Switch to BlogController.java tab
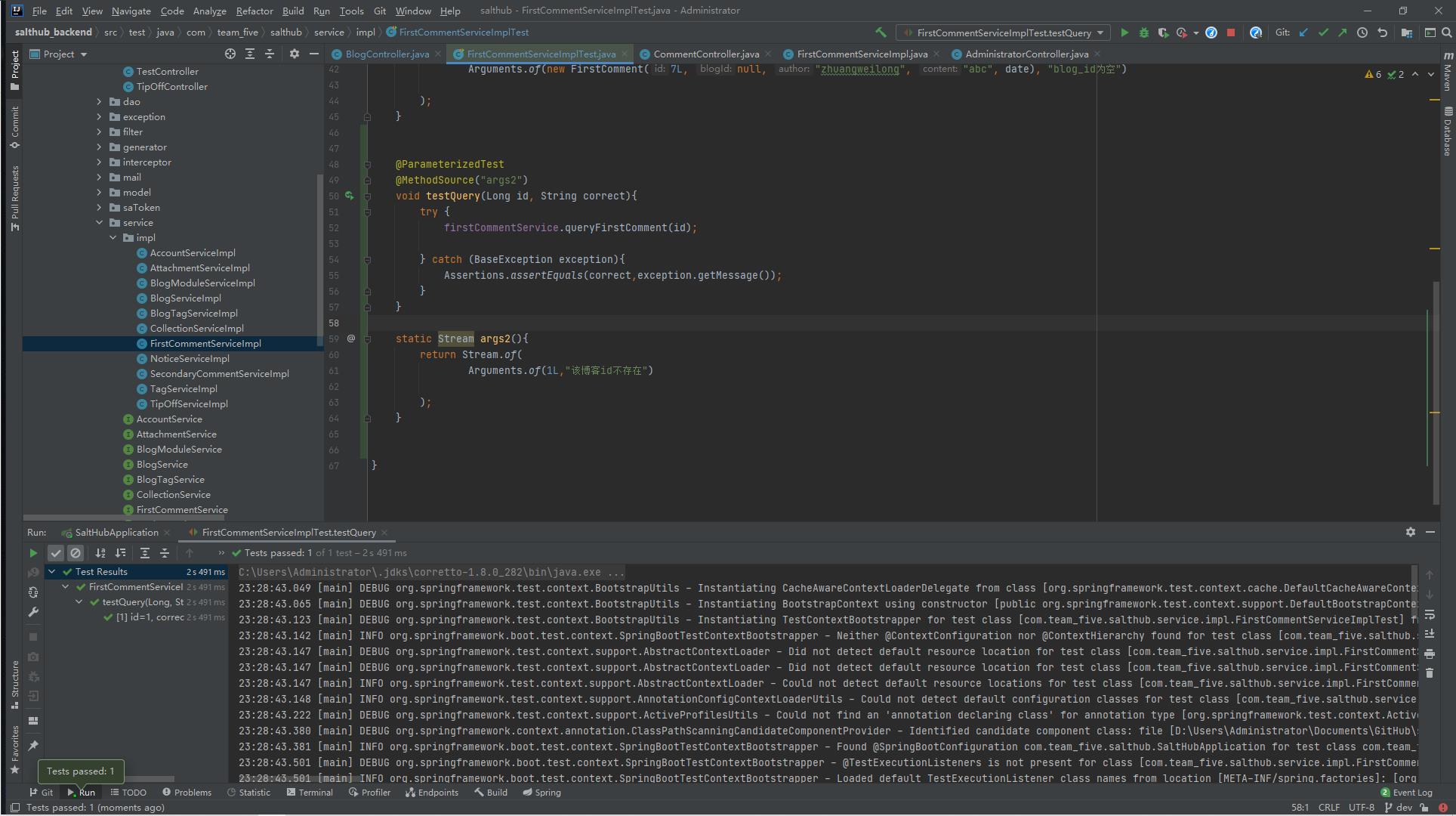 click(x=387, y=54)
